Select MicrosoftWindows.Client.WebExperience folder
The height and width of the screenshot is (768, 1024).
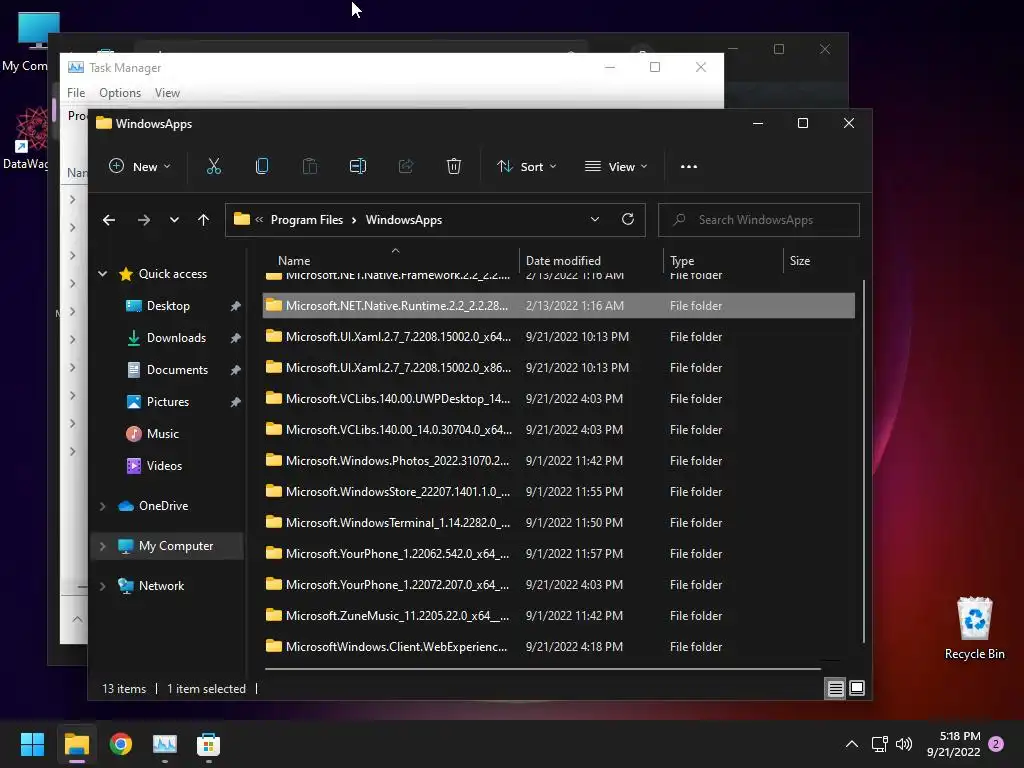point(558,647)
